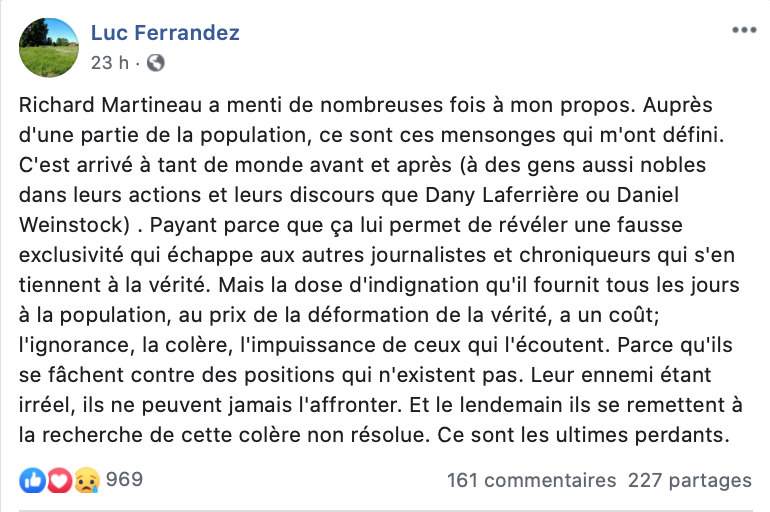Open the post permalink via "23 h" timestamp

coord(110,63)
